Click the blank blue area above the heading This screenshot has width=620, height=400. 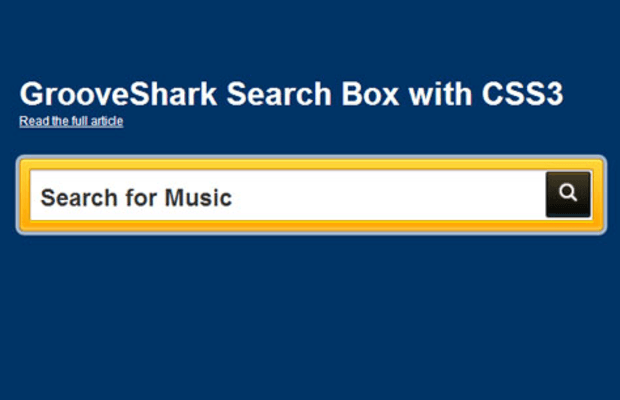pos(310,38)
